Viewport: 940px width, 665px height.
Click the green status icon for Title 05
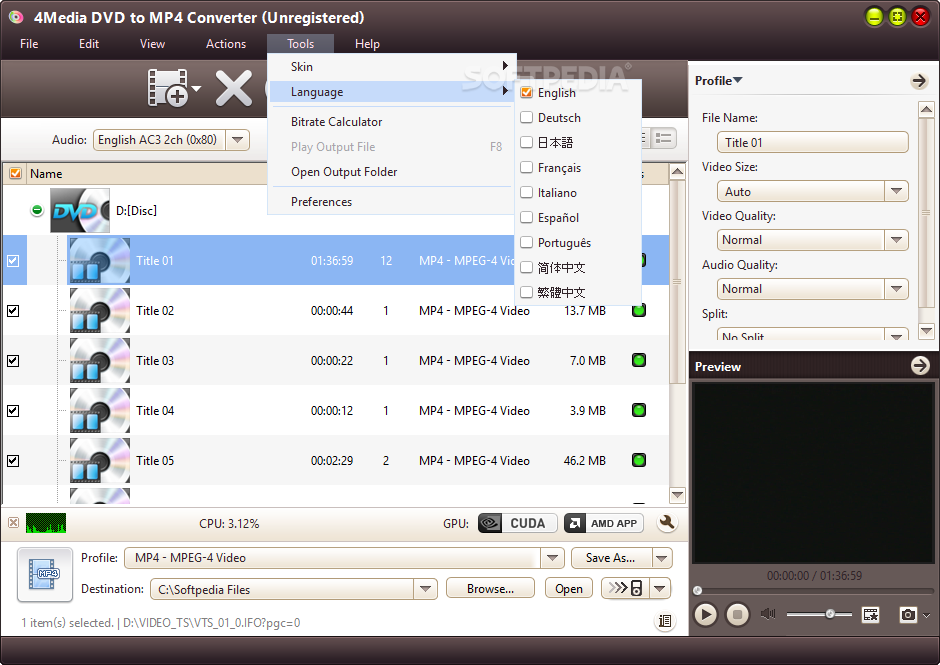[639, 461]
